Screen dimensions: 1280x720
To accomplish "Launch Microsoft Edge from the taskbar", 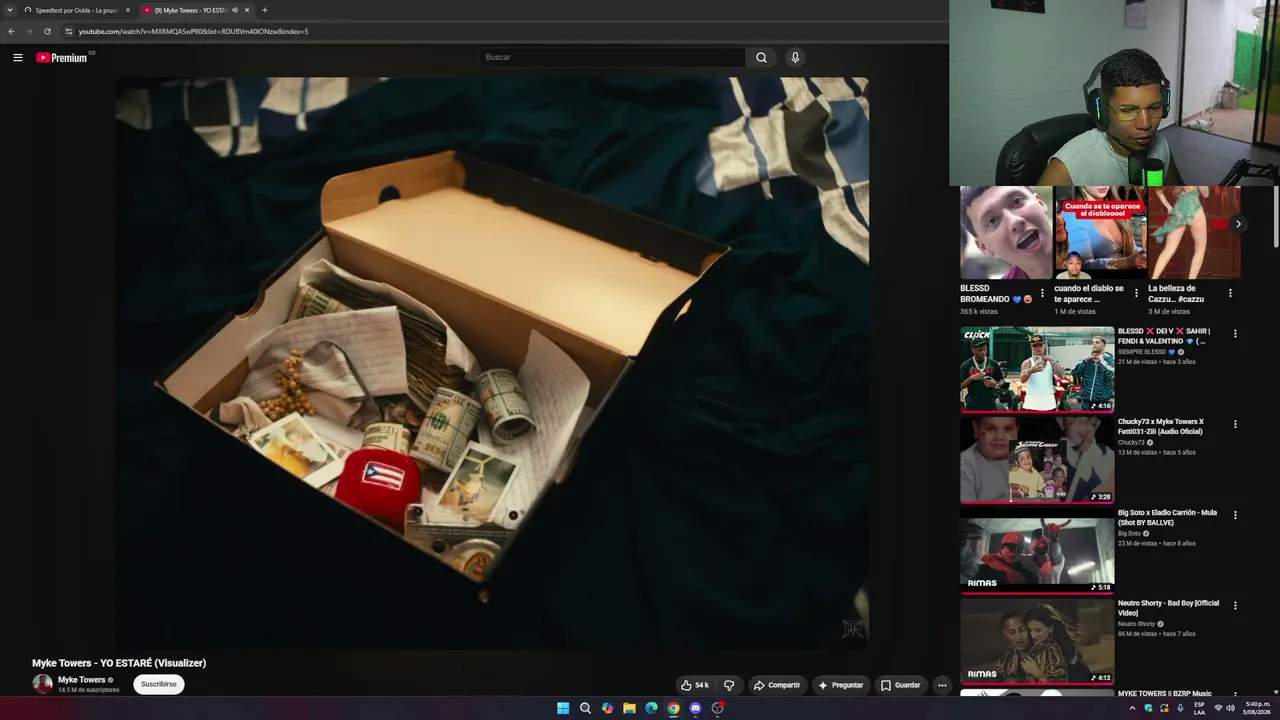I will (651, 708).
